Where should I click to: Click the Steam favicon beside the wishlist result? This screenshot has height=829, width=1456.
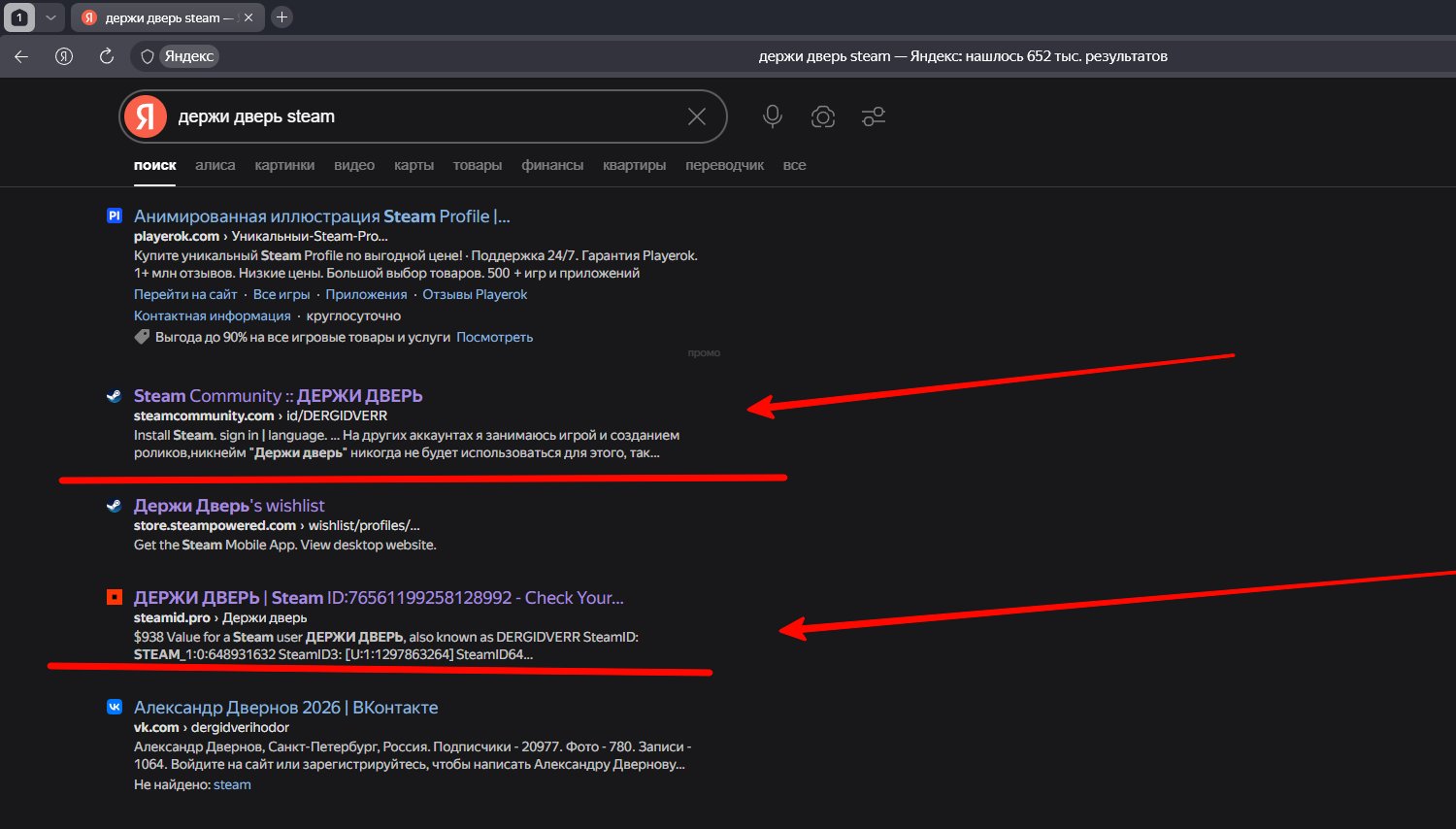point(115,505)
